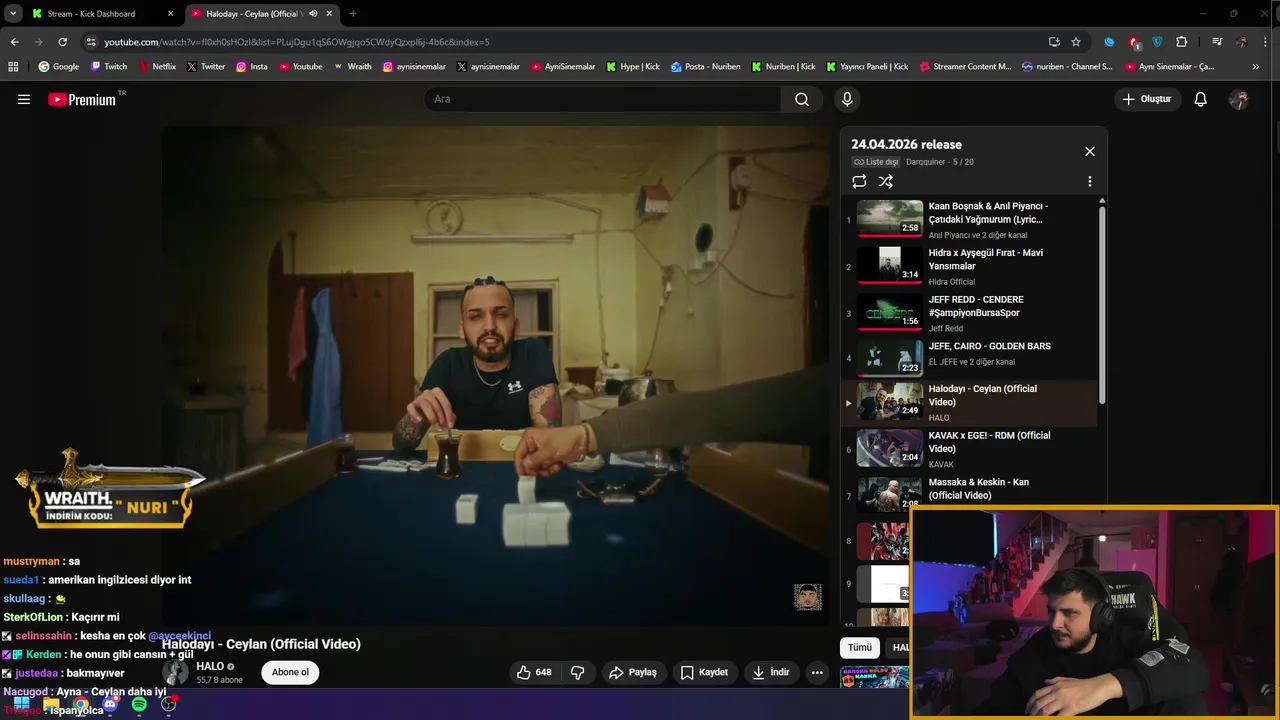
Task: Open the tab search dropdown arrow
Action: 13,14
